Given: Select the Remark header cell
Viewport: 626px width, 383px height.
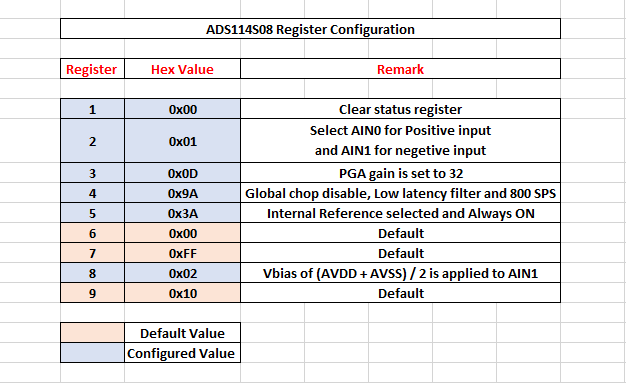Looking at the screenshot, I should (400, 69).
